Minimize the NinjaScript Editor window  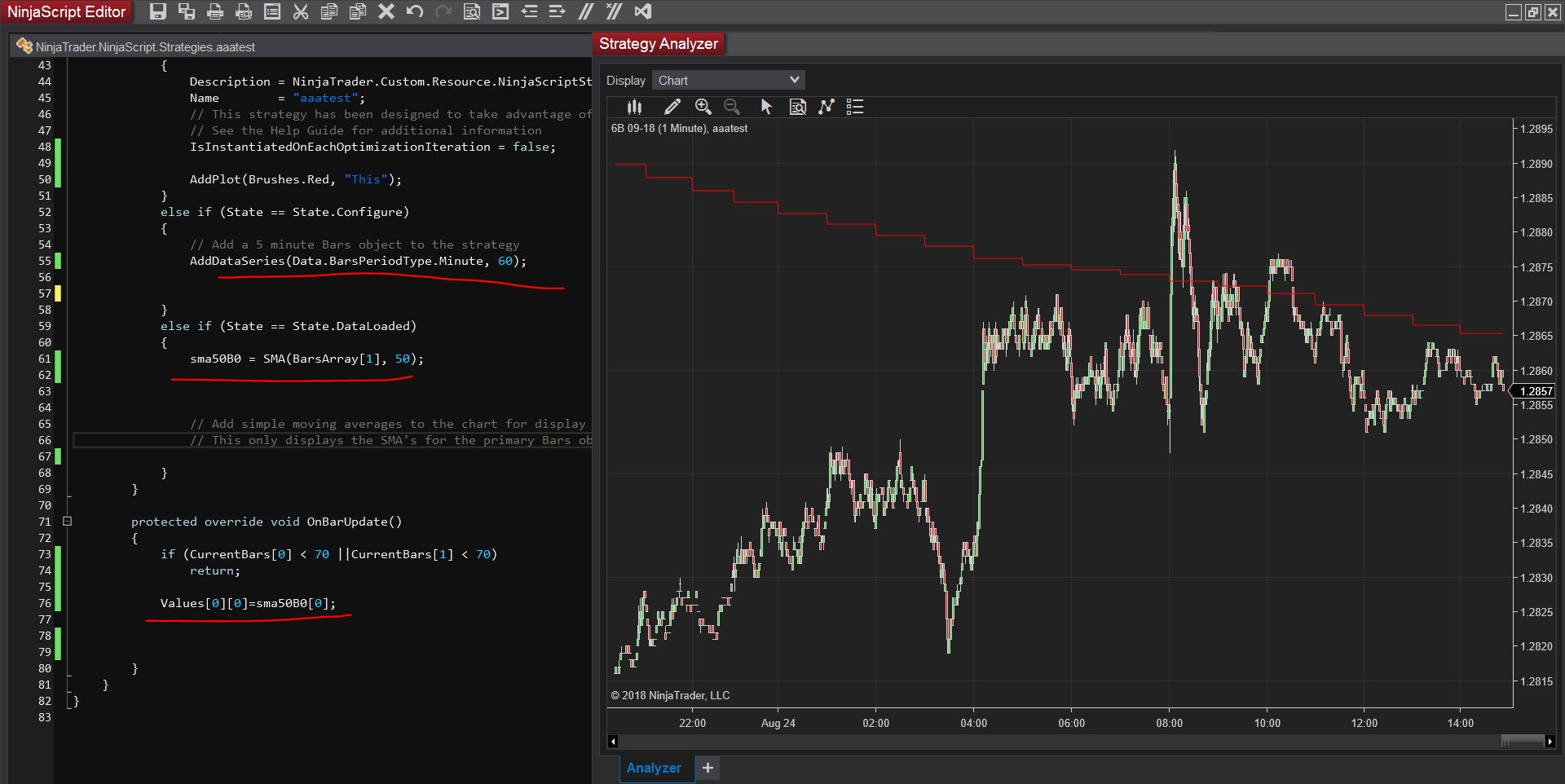(x=1514, y=12)
